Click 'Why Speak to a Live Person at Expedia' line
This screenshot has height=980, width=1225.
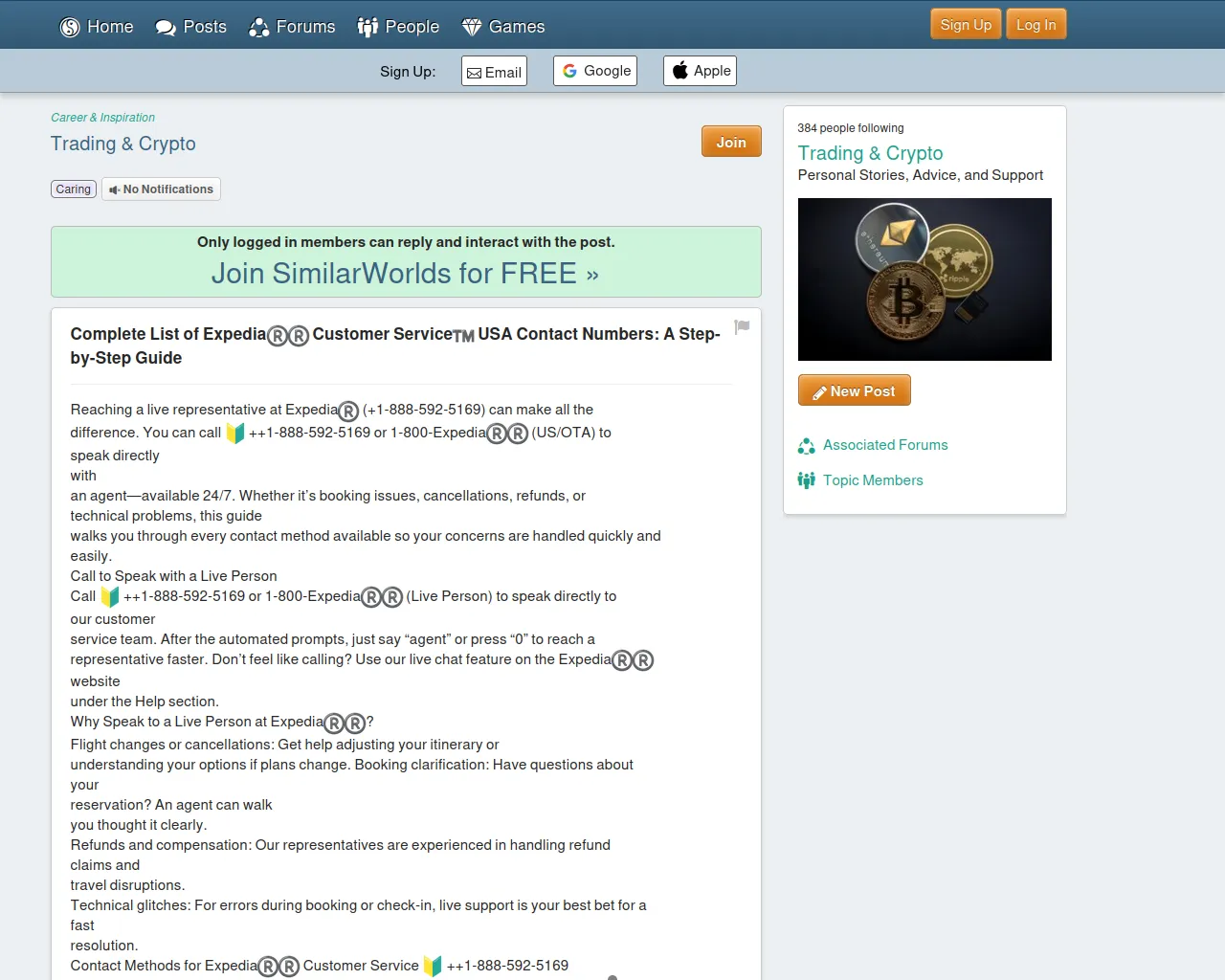[222, 723]
